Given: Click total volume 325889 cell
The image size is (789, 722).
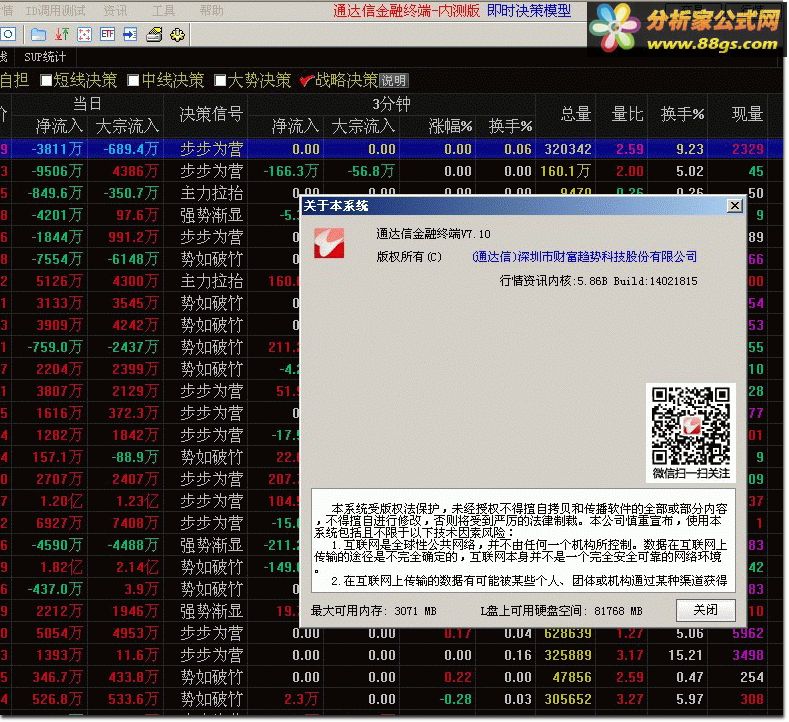Looking at the screenshot, I should 568,655.
